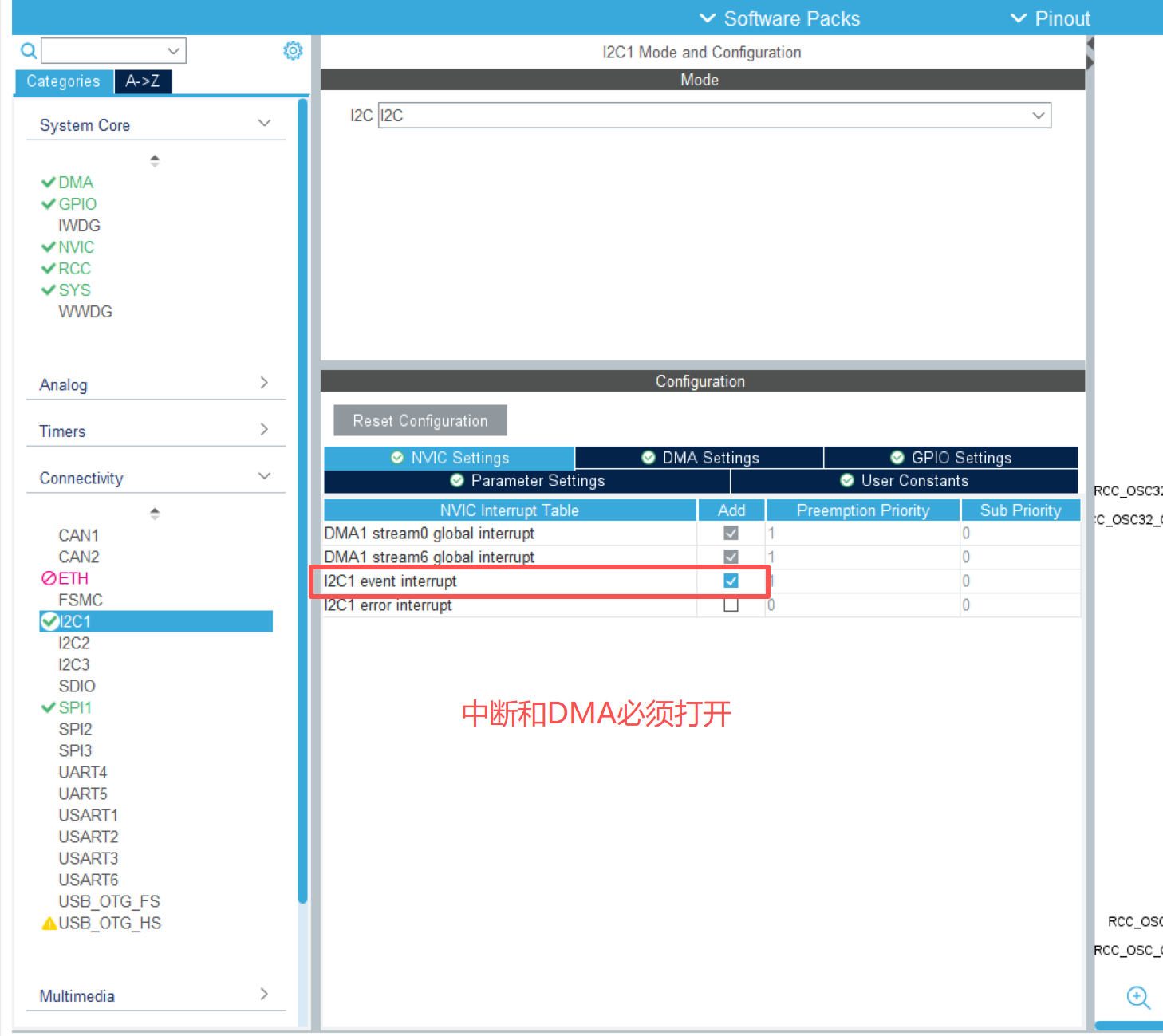This screenshot has width=1163, height=1036.
Task: Click DMA1 stream0 preemption priority cell
Action: coord(863,533)
